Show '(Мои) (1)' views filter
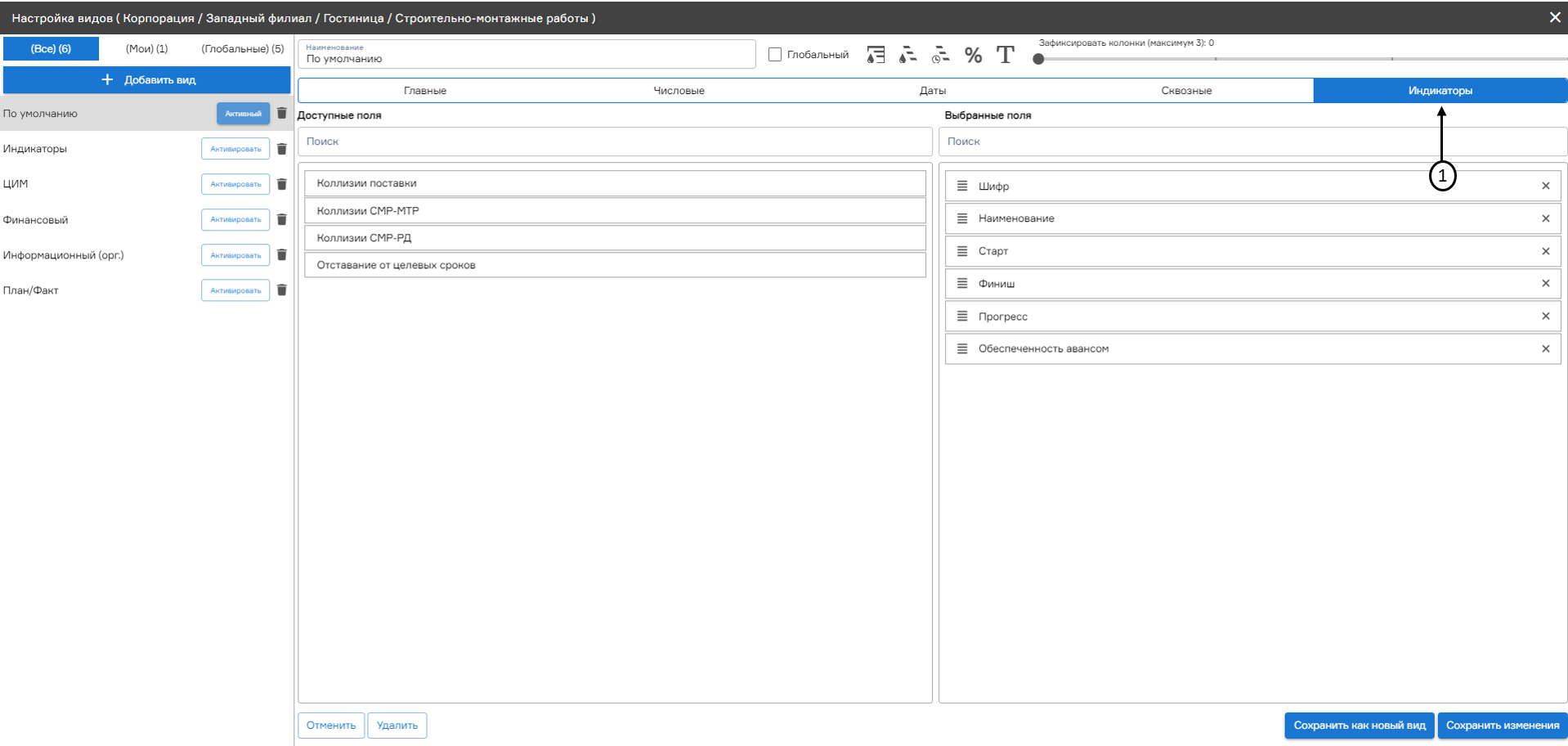 [146, 48]
